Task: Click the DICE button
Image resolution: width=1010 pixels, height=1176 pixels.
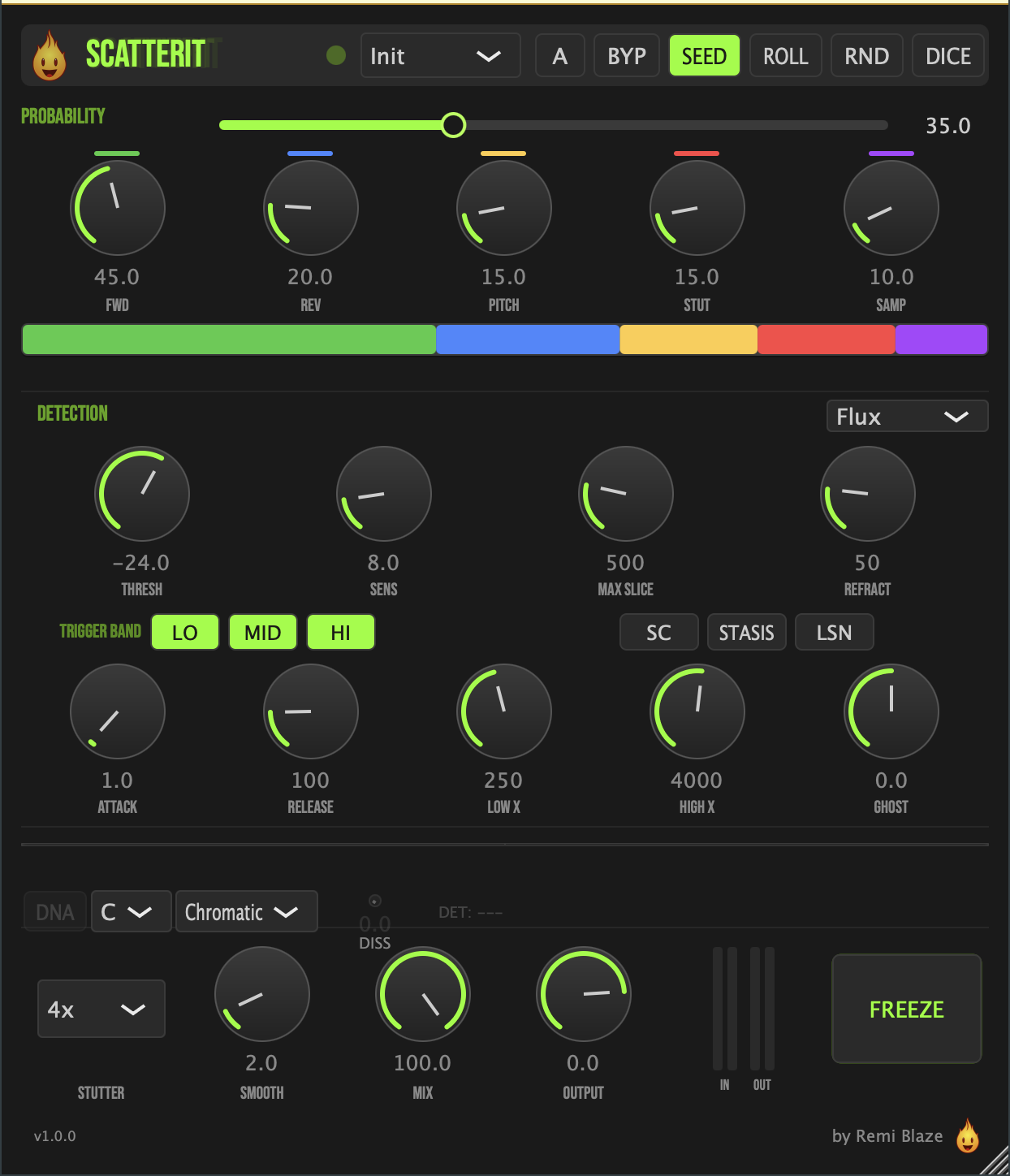Action: pos(948,55)
